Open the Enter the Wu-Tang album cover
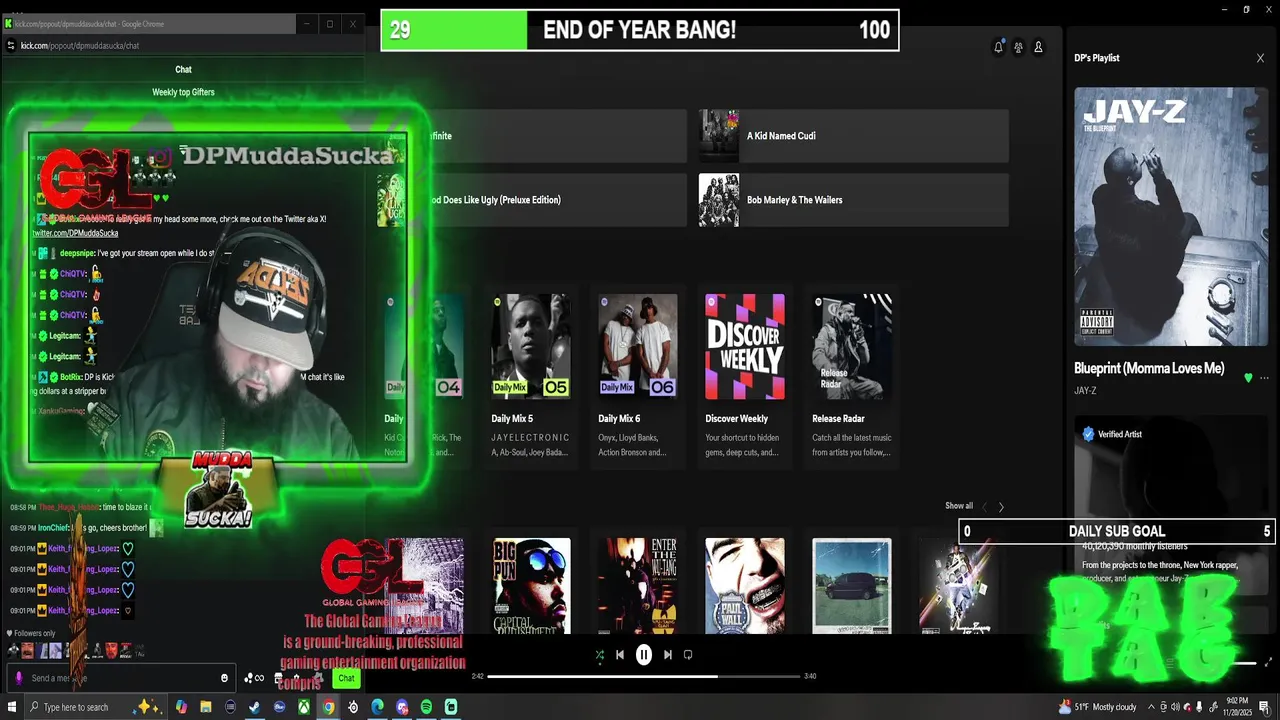Image resolution: width=1280 pixels, height=720 pixels. 638,585
